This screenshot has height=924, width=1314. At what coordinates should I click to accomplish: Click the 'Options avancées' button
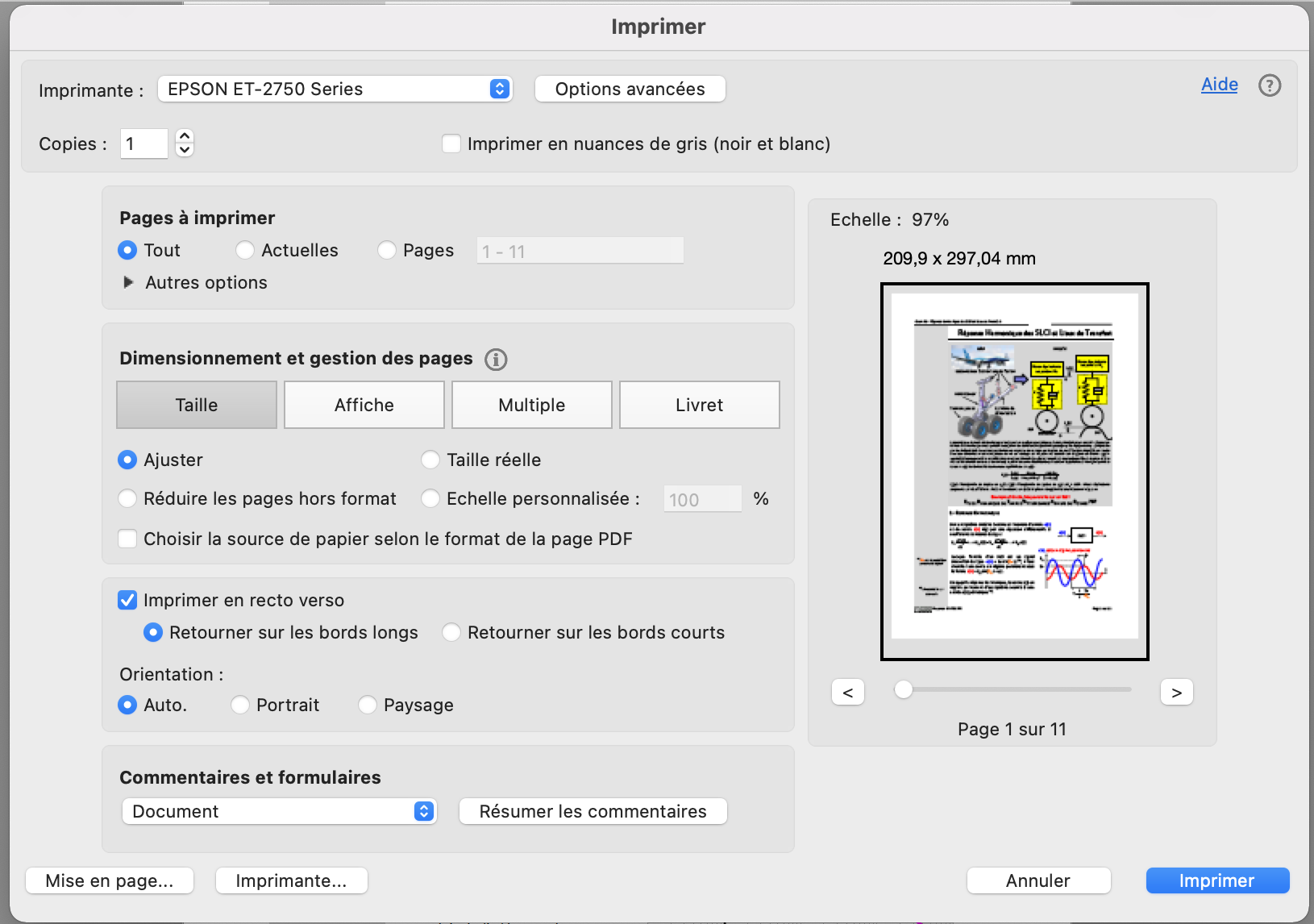[x=630, y=89]
